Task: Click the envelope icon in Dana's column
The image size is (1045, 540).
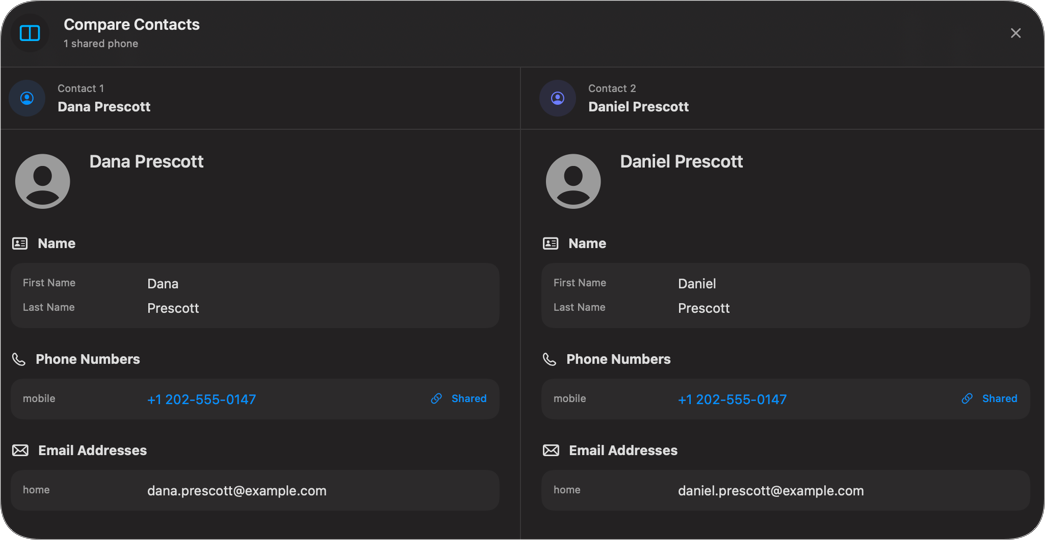Action: click(20, 451)
